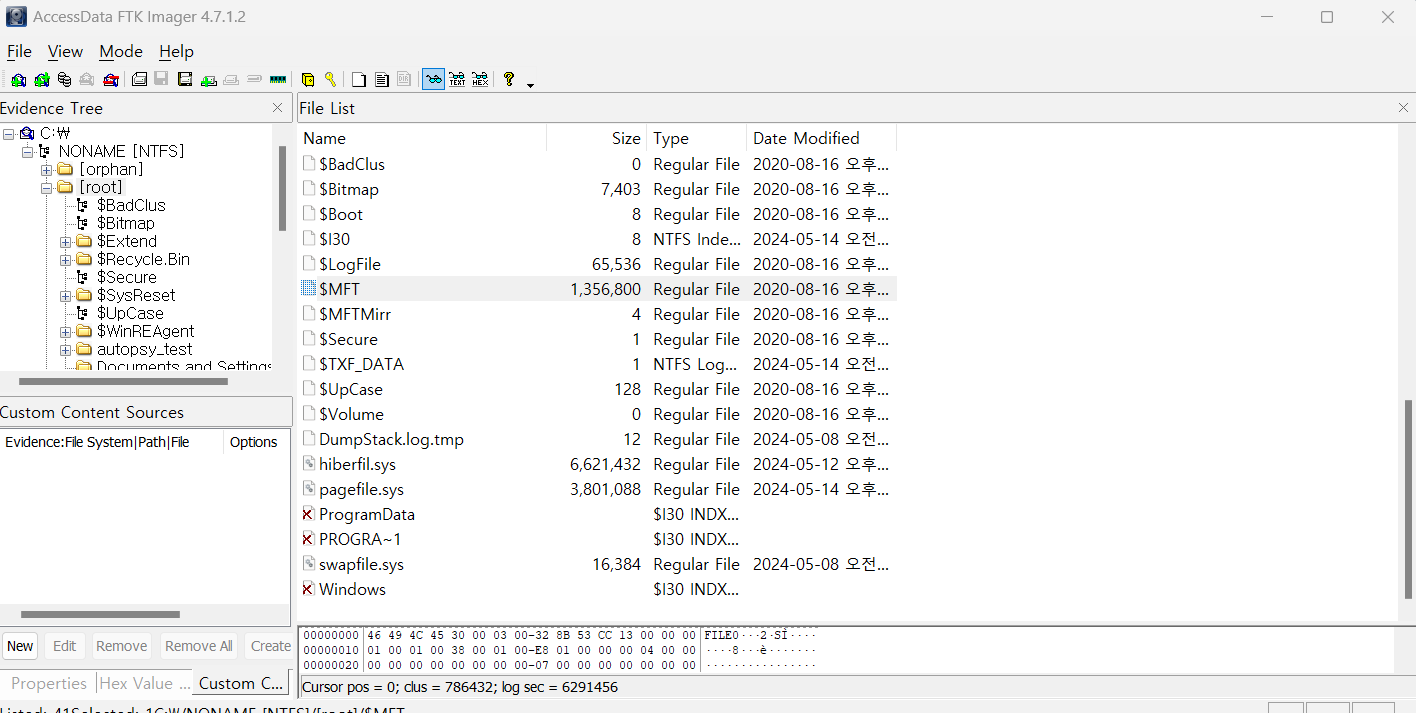Click the Create Disk Image icon
Viewport: 1416px width, 713px height.
(139, 79)
